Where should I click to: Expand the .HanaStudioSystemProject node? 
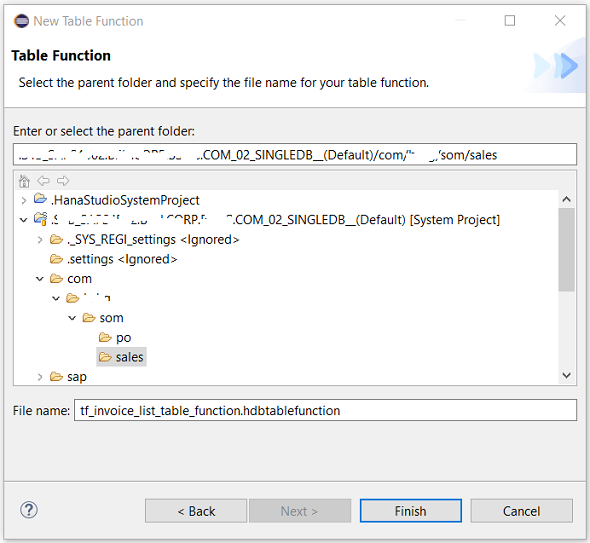pos(24,200)
